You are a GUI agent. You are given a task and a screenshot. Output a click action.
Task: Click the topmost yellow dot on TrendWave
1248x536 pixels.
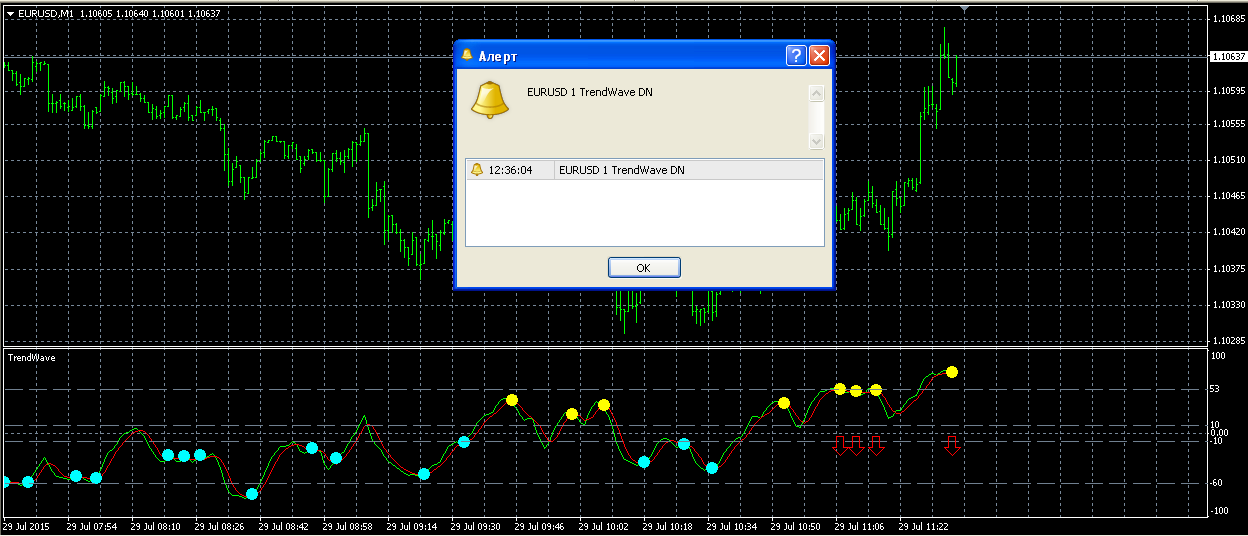coord(952,372)
